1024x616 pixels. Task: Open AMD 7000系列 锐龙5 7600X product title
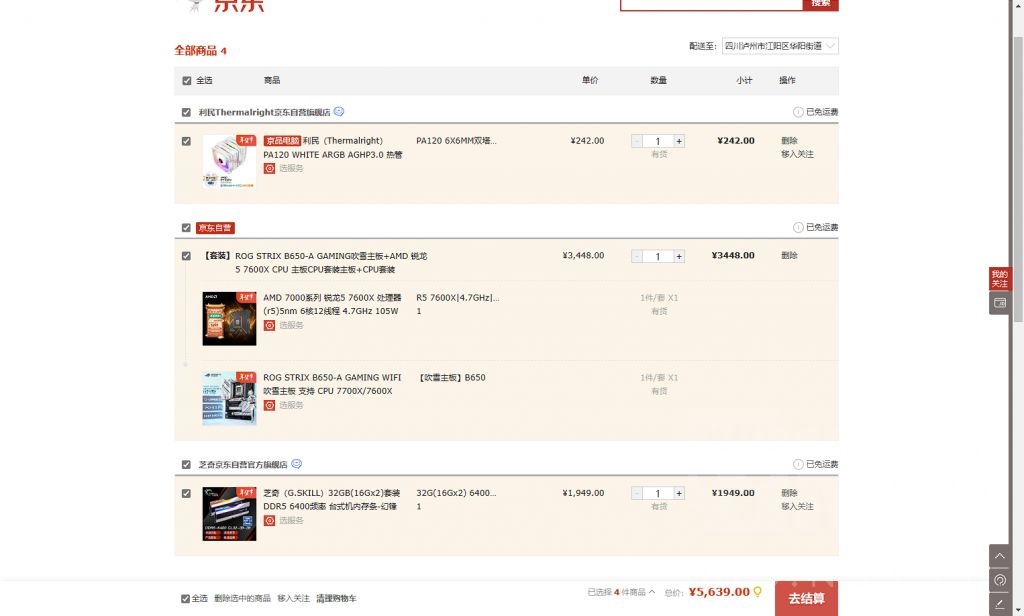332,304
